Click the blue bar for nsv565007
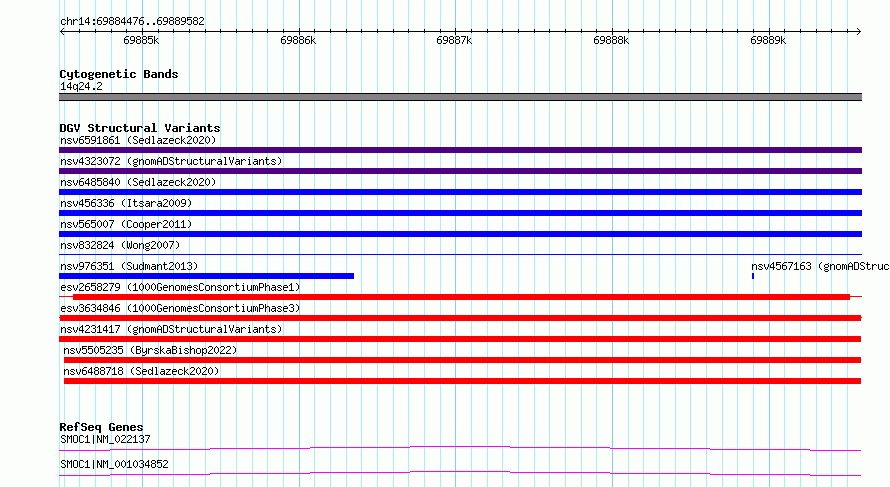This screenshot has height=487, width=890. (x=460, y=234)
